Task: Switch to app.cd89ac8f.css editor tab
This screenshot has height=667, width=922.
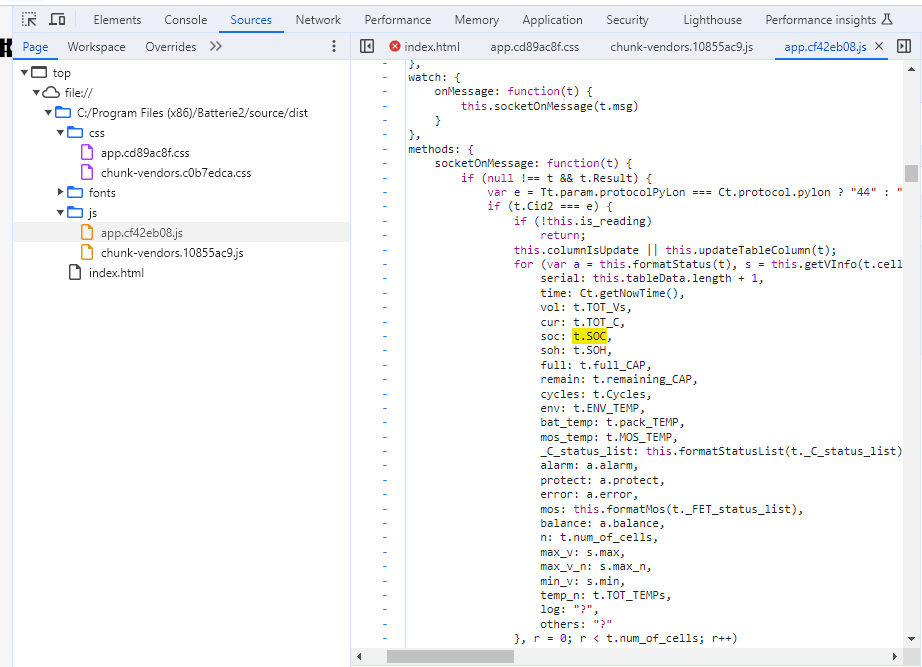Action: click(535, 46)
